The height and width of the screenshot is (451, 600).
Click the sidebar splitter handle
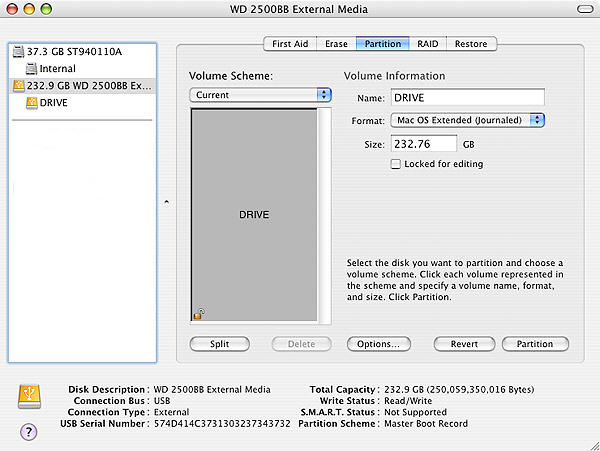[166, 202]
